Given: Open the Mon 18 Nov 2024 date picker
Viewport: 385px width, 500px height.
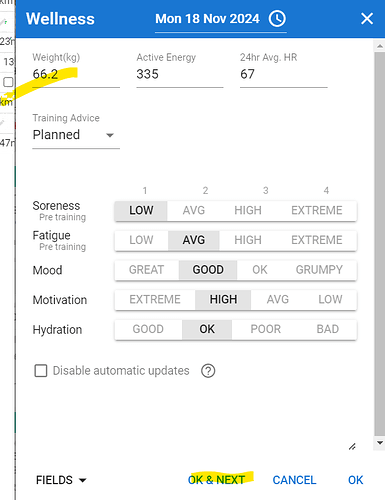Looking at the screenshot, I should 207,19.
